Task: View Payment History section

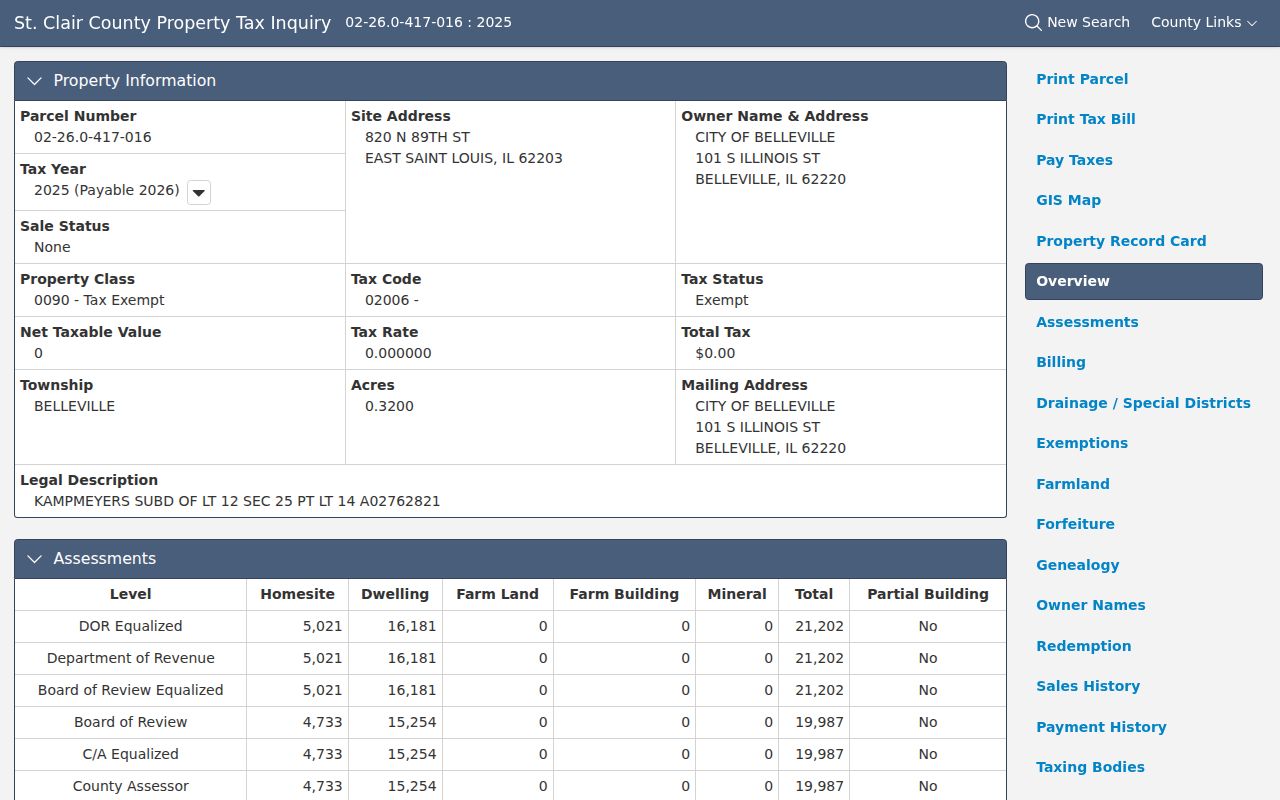Action: point(1101,727)
